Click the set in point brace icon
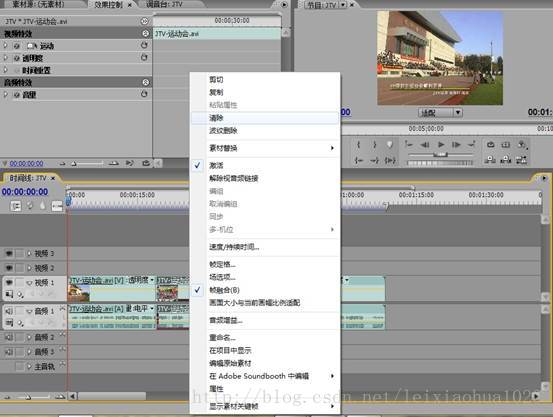 [359, 145]
